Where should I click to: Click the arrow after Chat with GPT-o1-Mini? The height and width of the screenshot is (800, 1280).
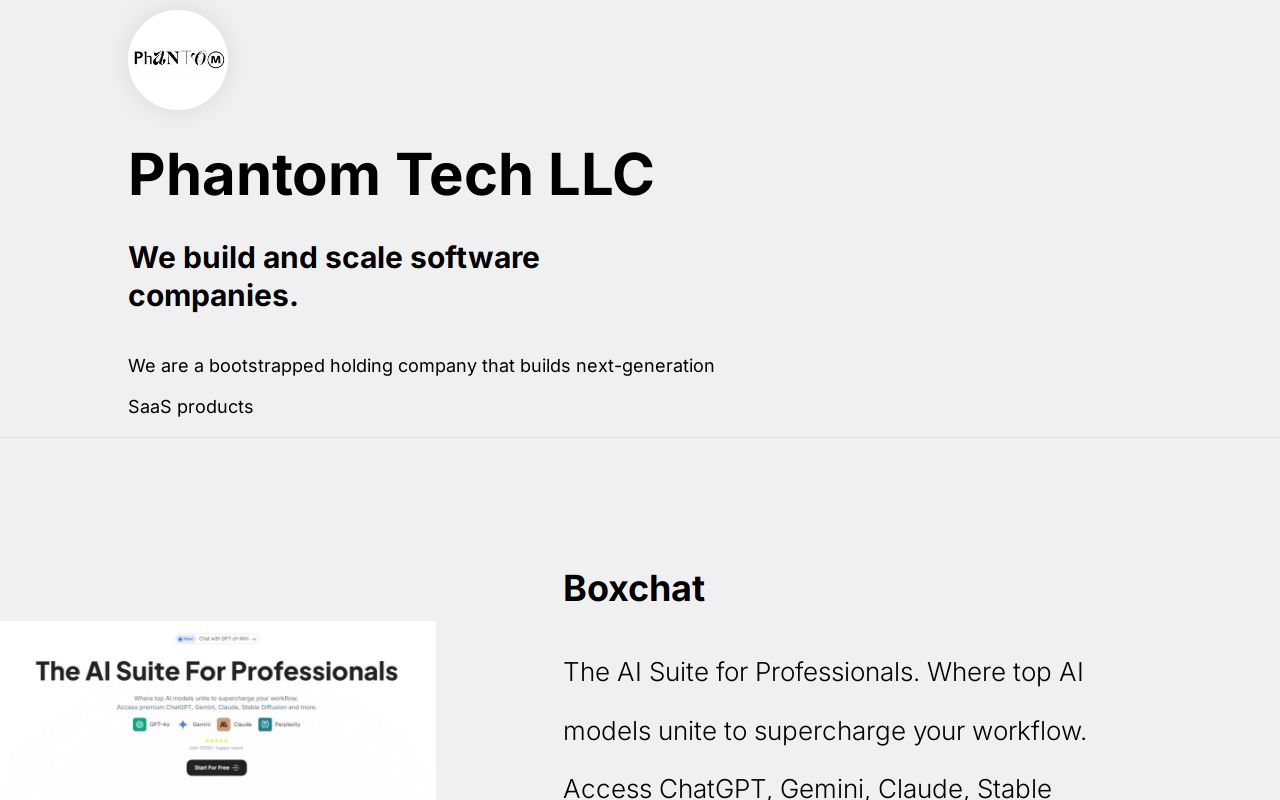pos(254,638)
